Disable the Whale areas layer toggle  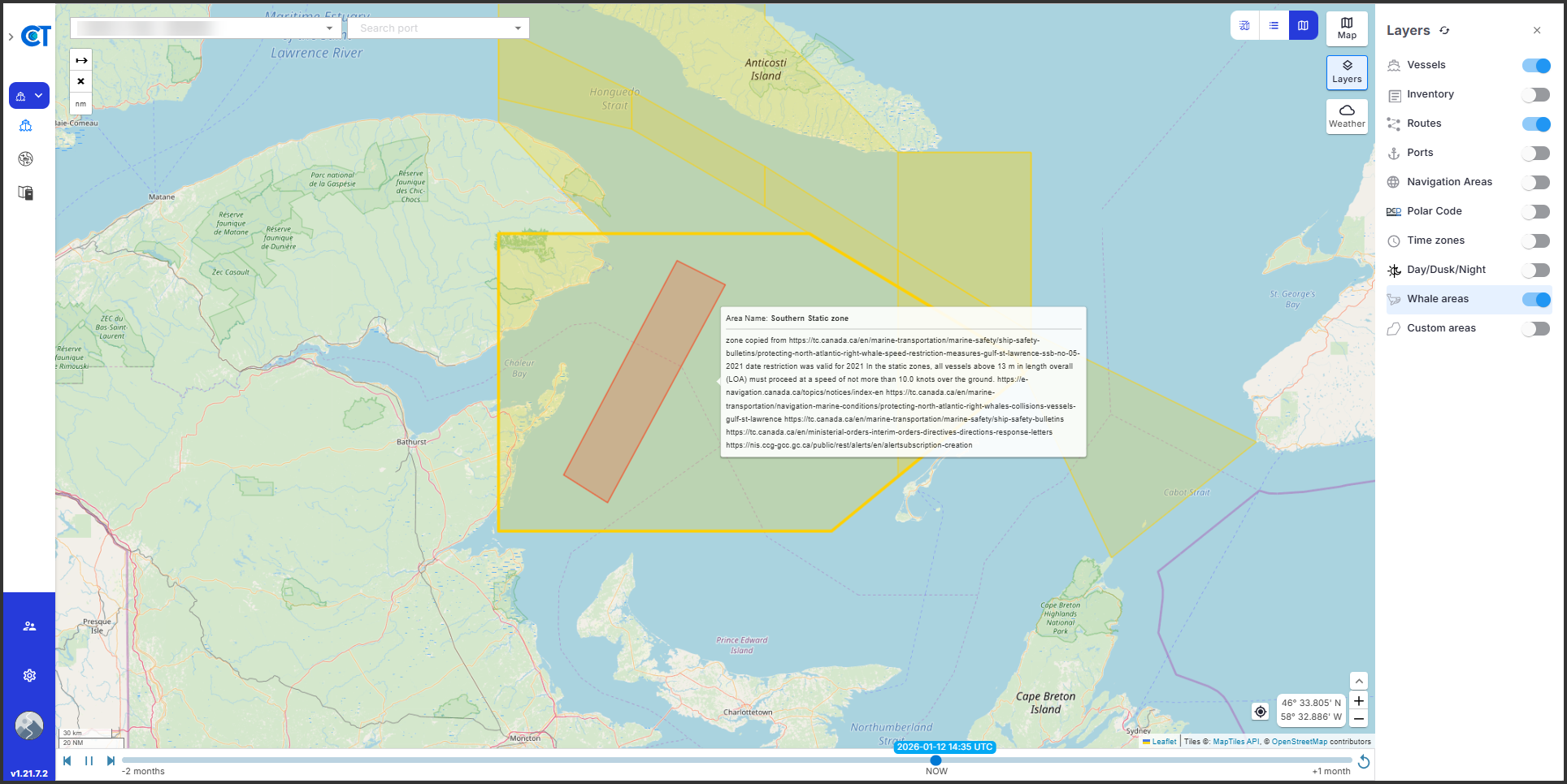[x=1535, y=300]
